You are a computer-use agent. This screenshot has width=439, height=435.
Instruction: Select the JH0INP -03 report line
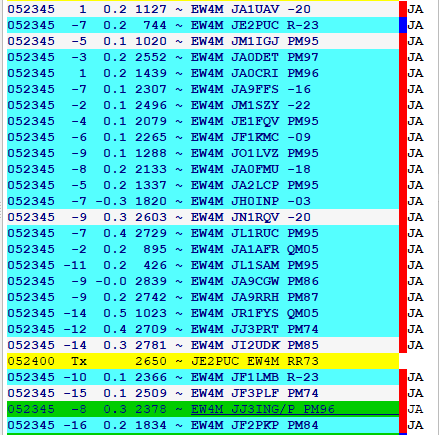pyautogui.click(x=203, y=201)
